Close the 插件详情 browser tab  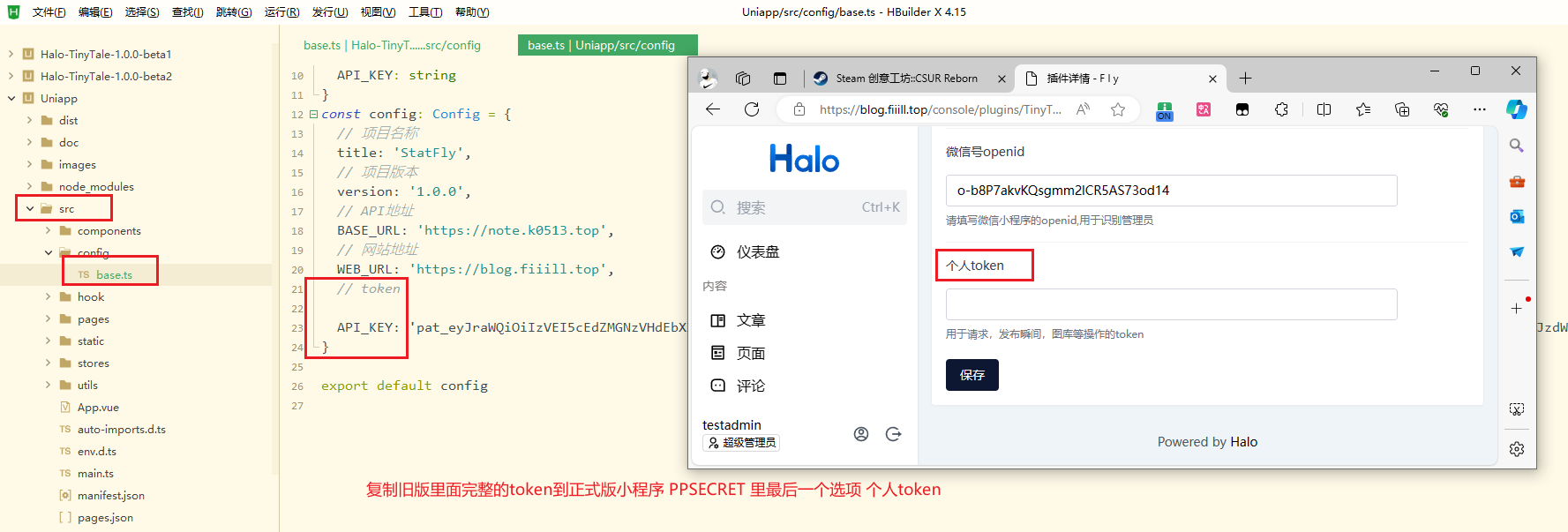(1212, 79)
